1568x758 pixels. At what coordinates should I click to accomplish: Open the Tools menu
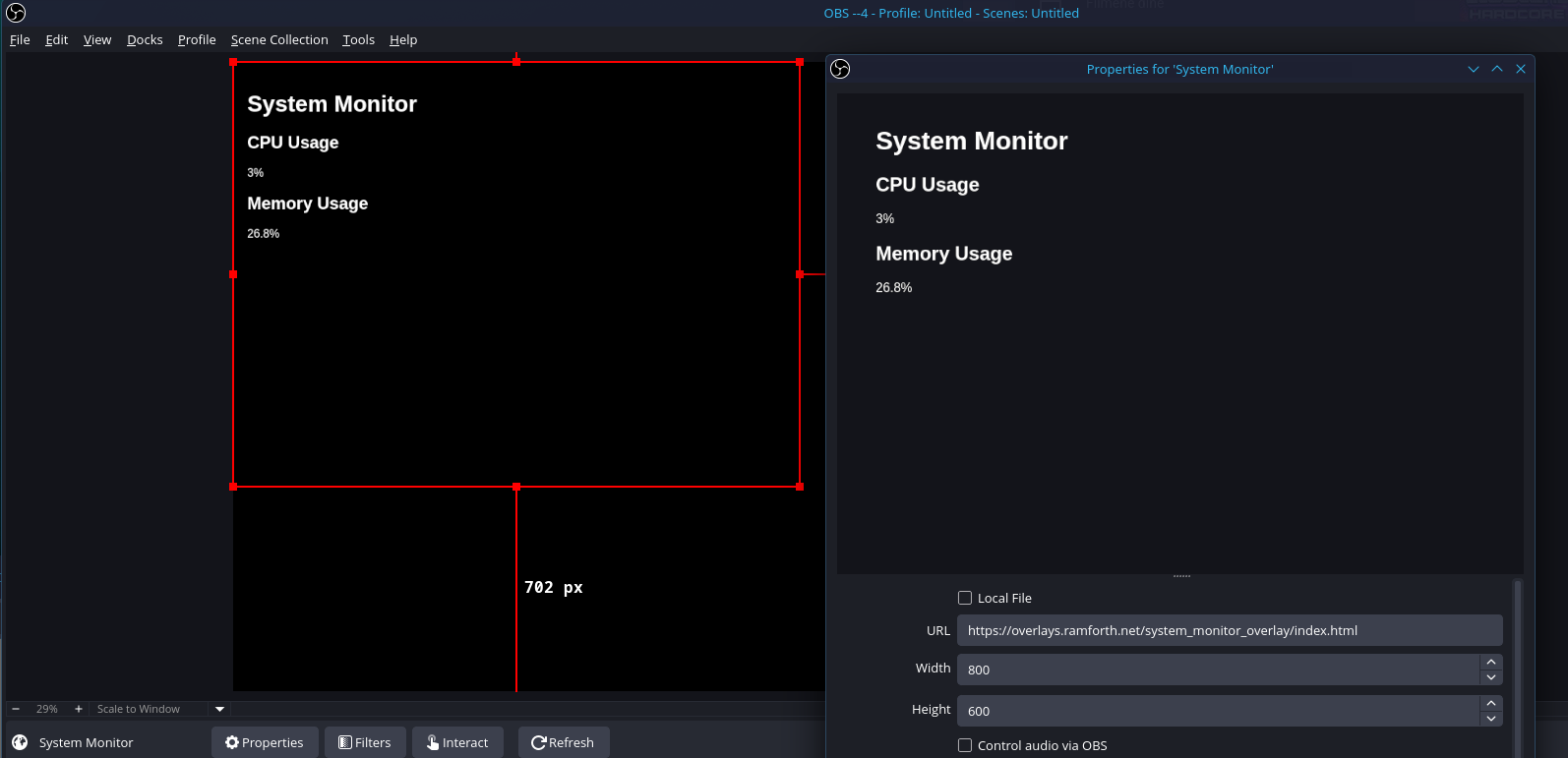pyautogui.click(x=358, y=40)
